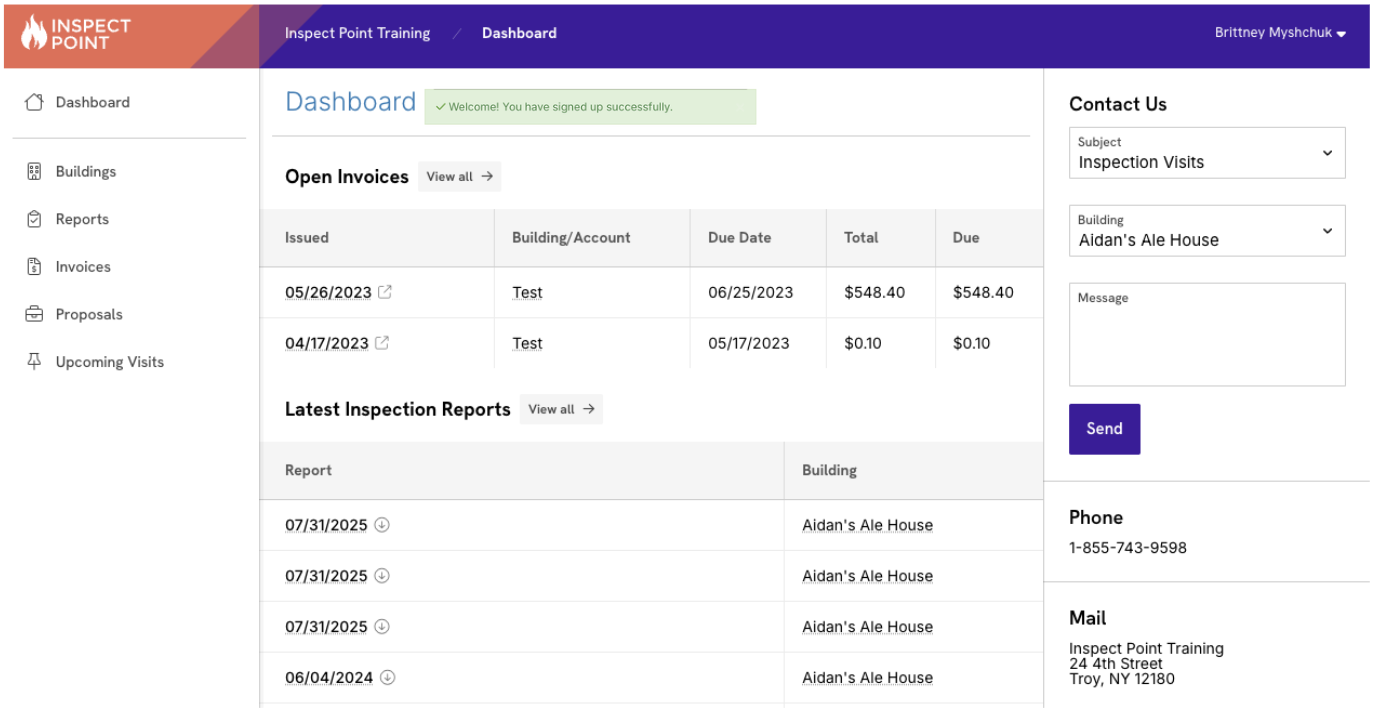Click View all next to Open Invoices
Image resolution: width=1374 pixels, height=716 pixels.
(x=459, y=177)
